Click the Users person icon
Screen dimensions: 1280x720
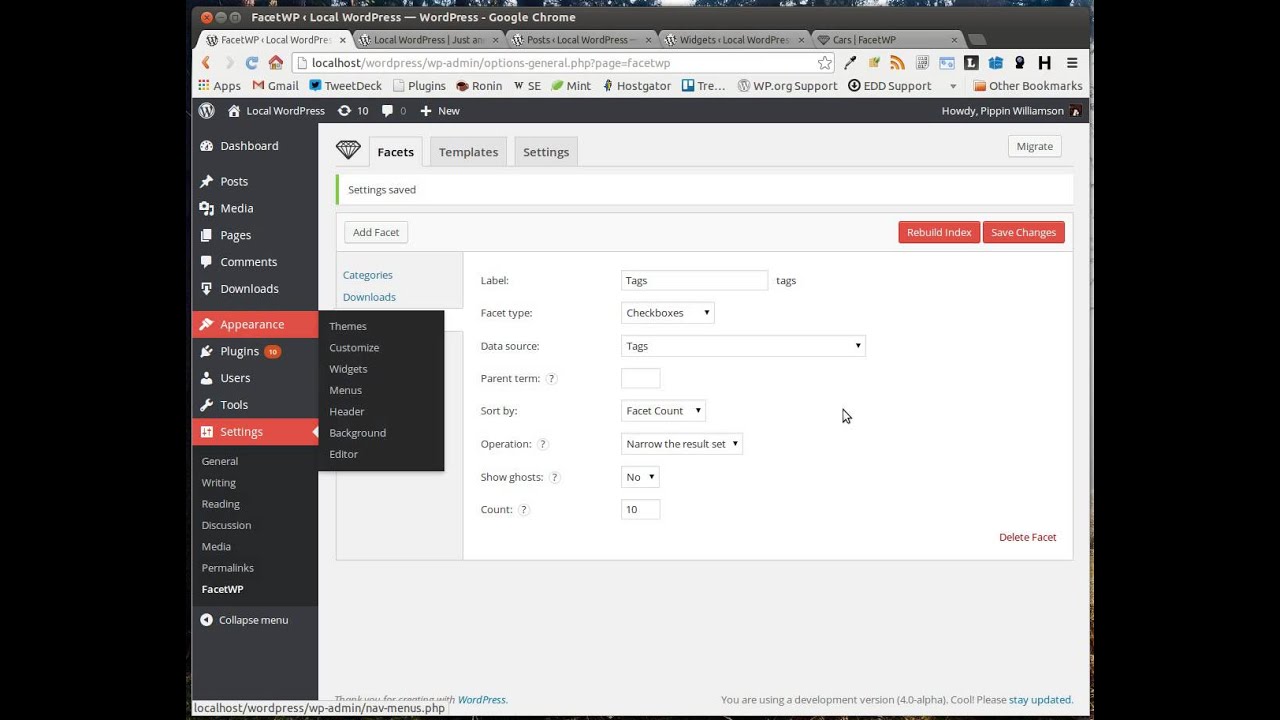pos(206,378)
